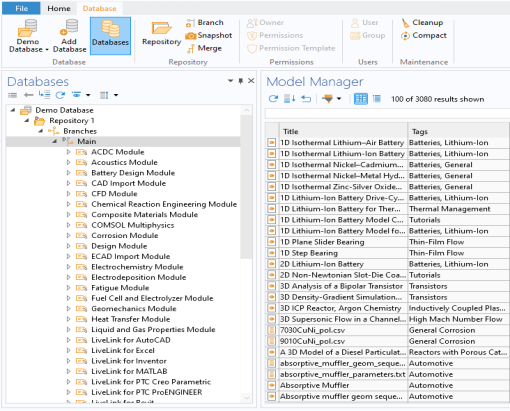Click the collapse tree icon in Databases toolbar
This screenshot has width=510, height=411.
tap(44, 95)
